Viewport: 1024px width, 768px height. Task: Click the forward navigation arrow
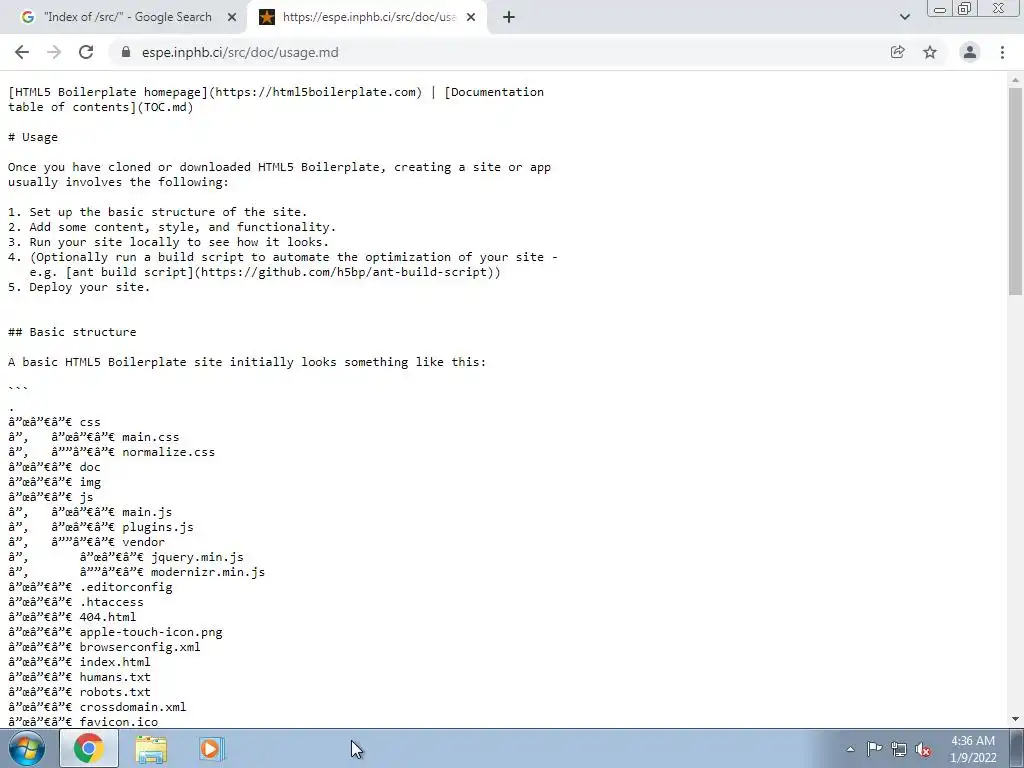point(54,52)
